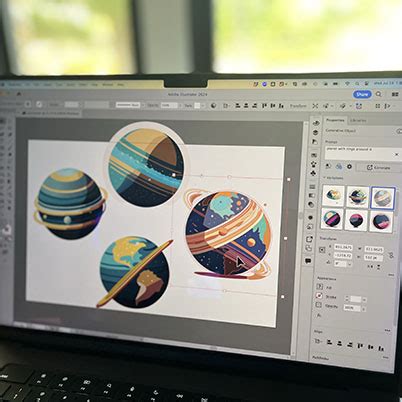
Task: Click the Flip vertically icon in Transform
Action: pyautogui.click(x=379, y=267)
